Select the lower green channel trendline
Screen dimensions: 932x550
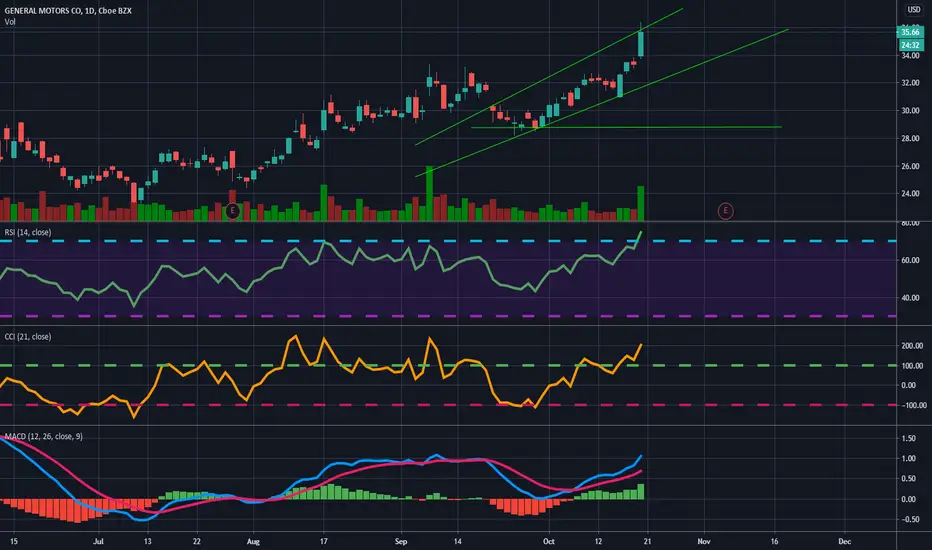click(x=602, y=102)
